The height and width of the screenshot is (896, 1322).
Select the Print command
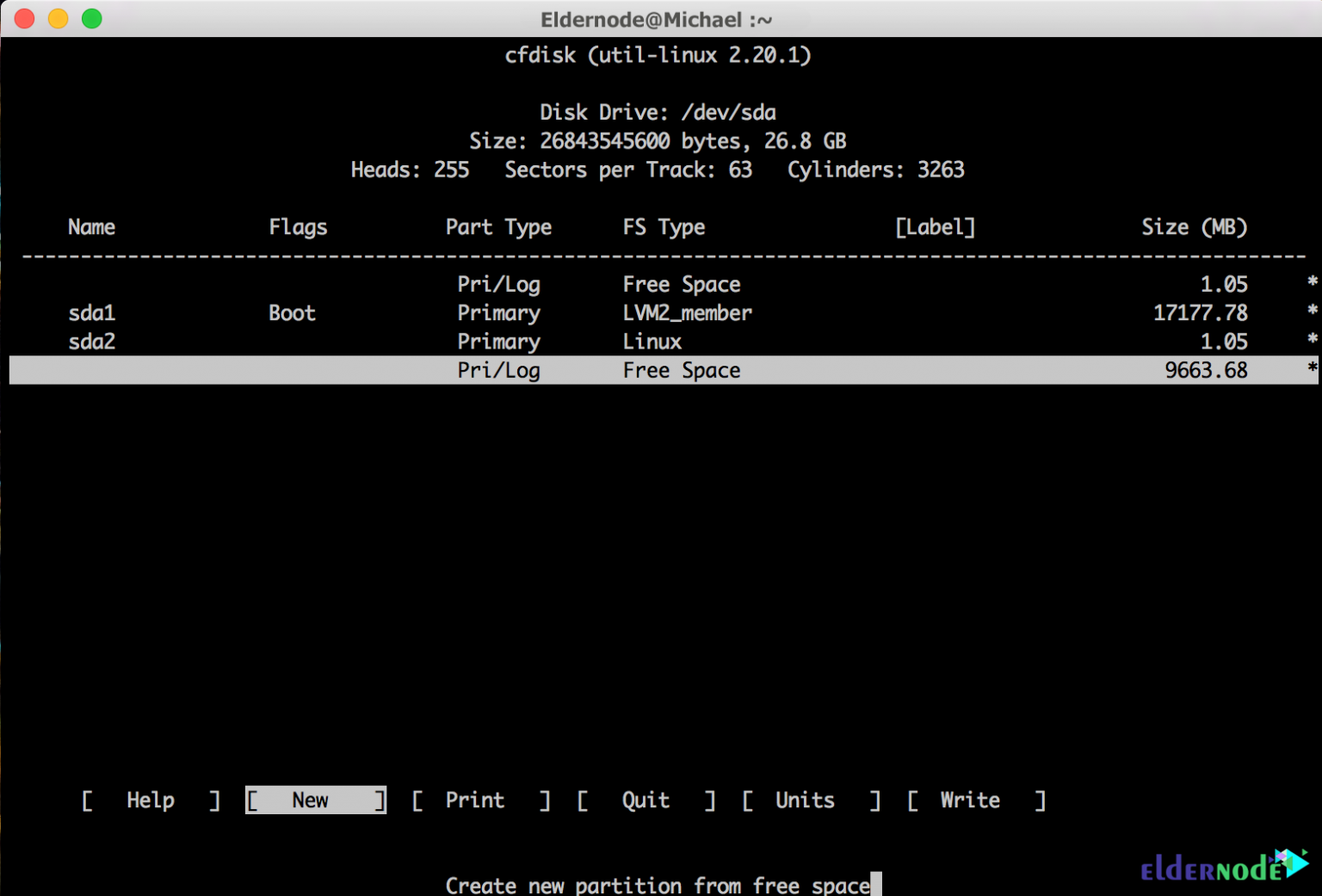(475, 800)
